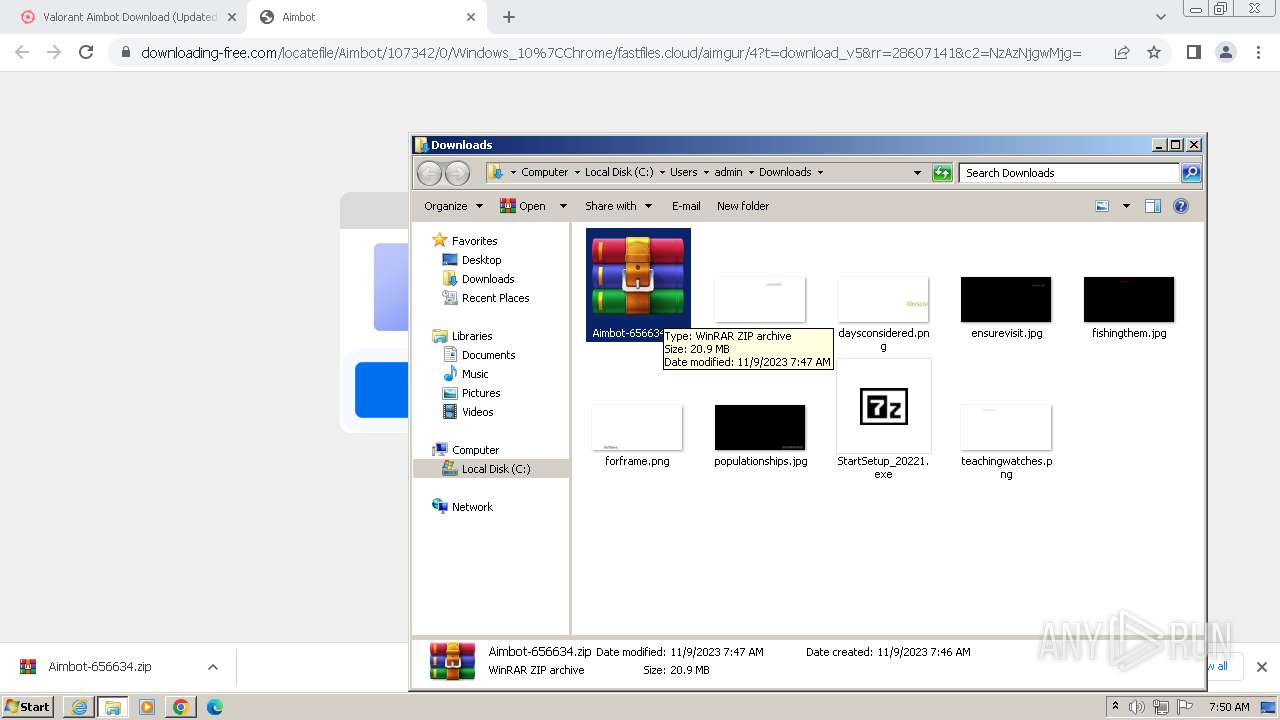Click Open in Explorer toolbar

click(x=523, y=206)
